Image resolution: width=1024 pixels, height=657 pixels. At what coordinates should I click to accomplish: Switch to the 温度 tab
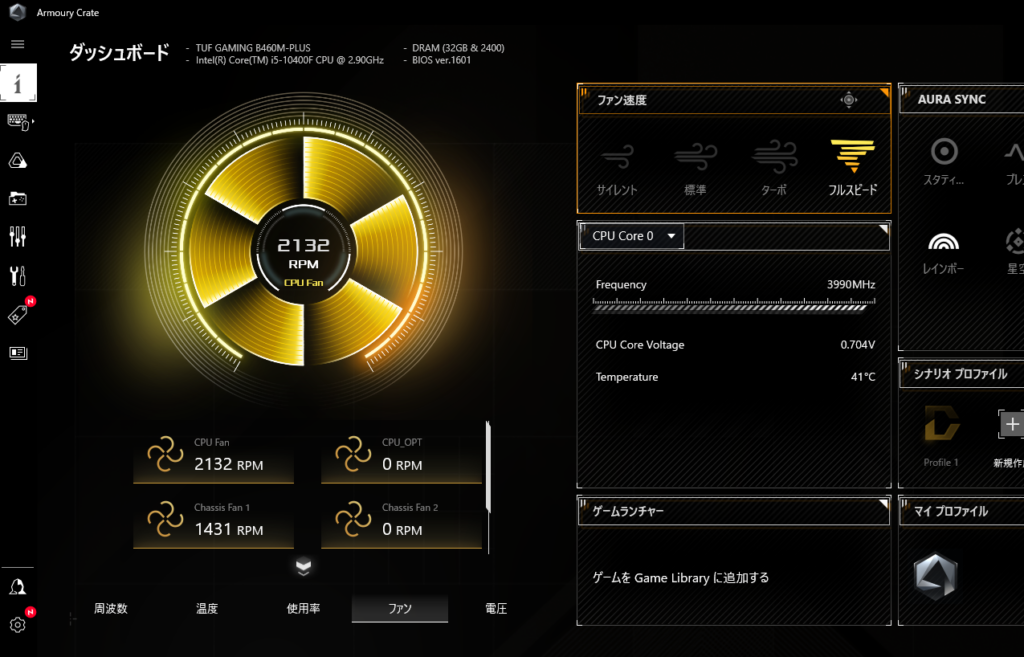pyautogui.click(x=207, y=609)
